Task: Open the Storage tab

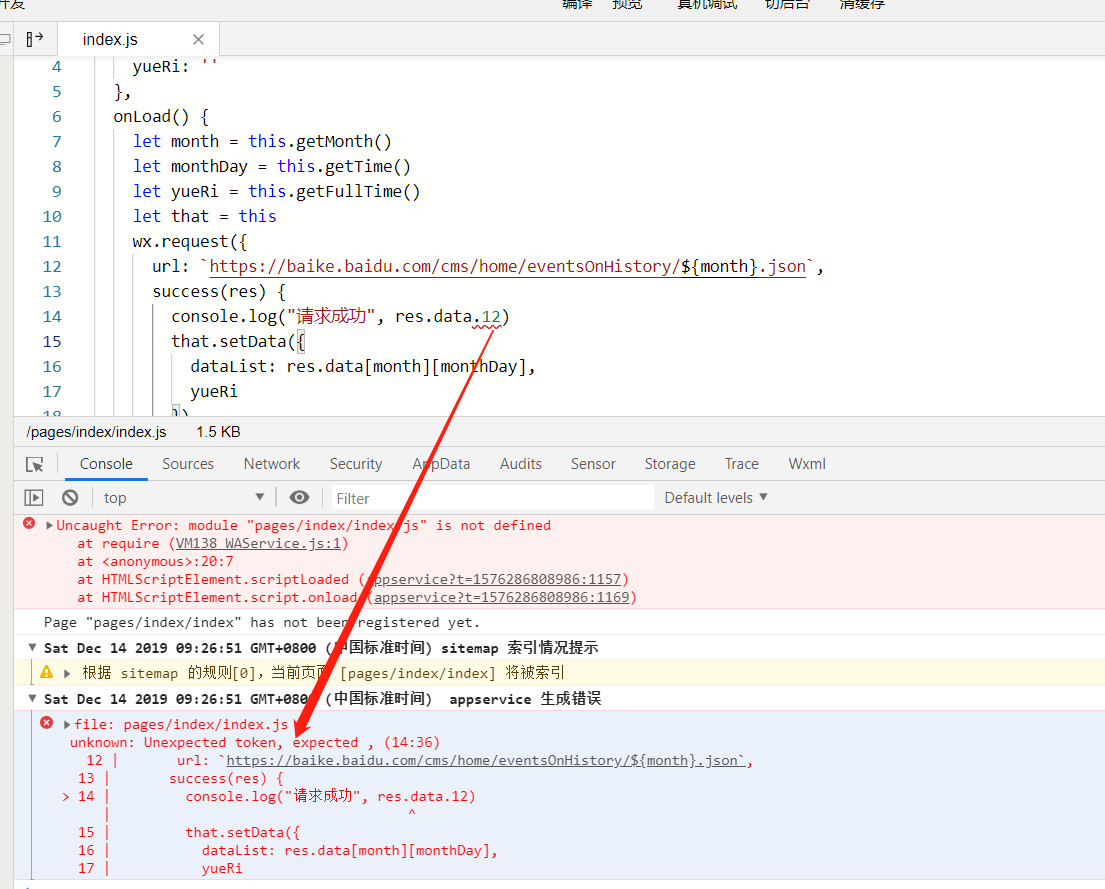Action: [x=670, y=464]
